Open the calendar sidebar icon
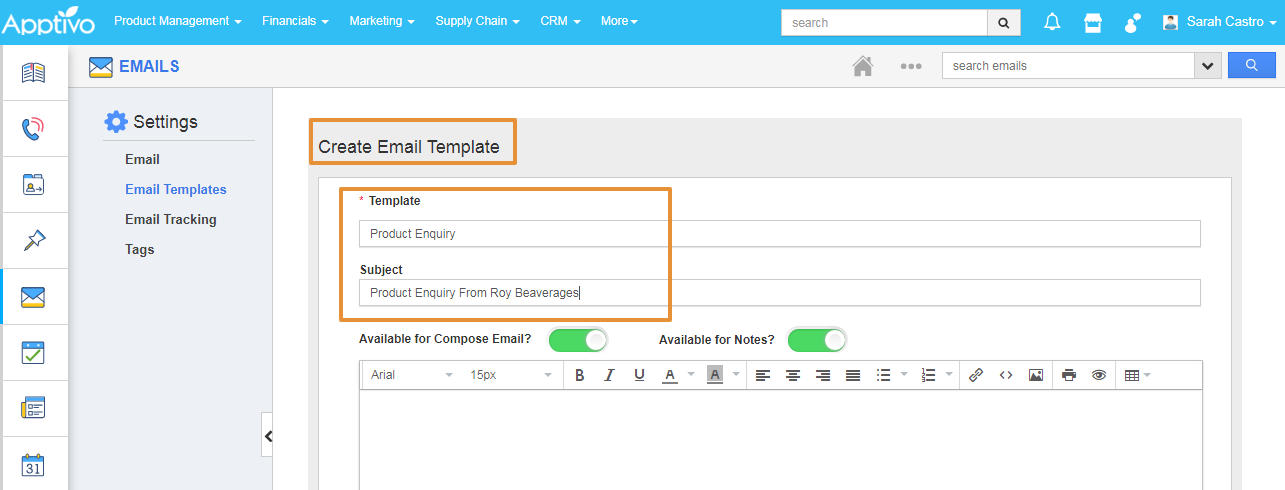Image resolution: width=1285 pixels, height=490 pixels. click(34, 464)
